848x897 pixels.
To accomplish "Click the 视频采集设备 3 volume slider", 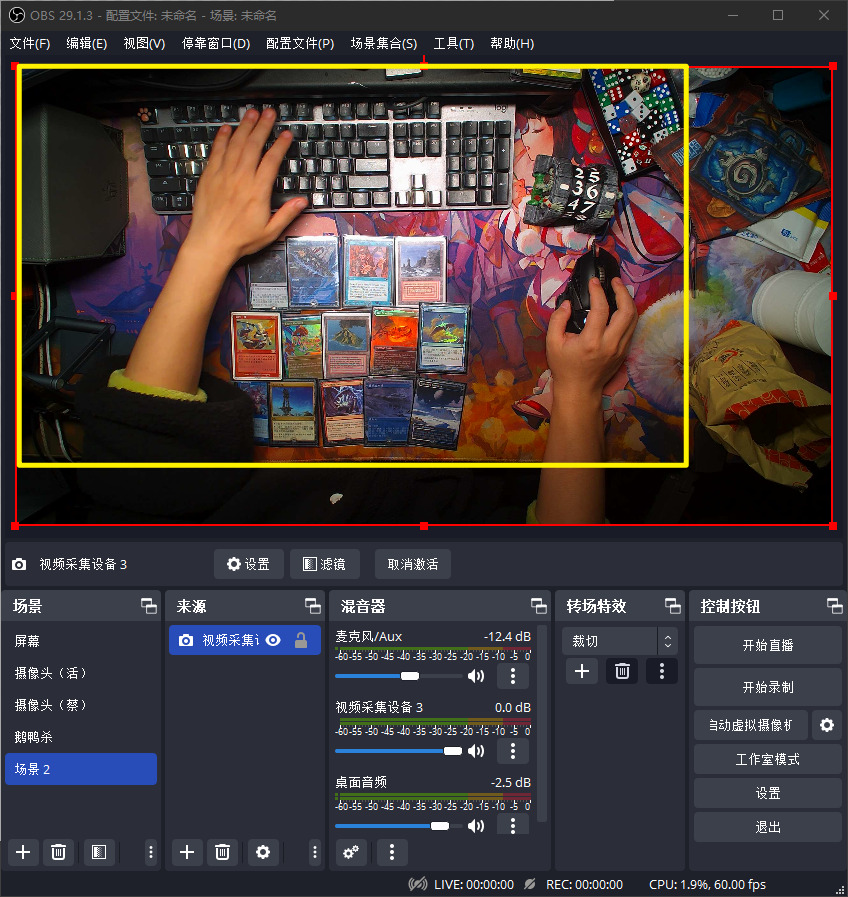I will (x=399, y=751).
